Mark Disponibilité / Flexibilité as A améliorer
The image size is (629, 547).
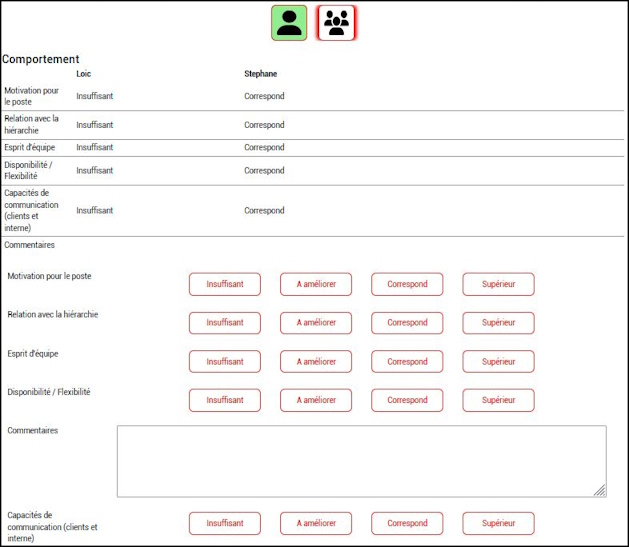[316, 400]
